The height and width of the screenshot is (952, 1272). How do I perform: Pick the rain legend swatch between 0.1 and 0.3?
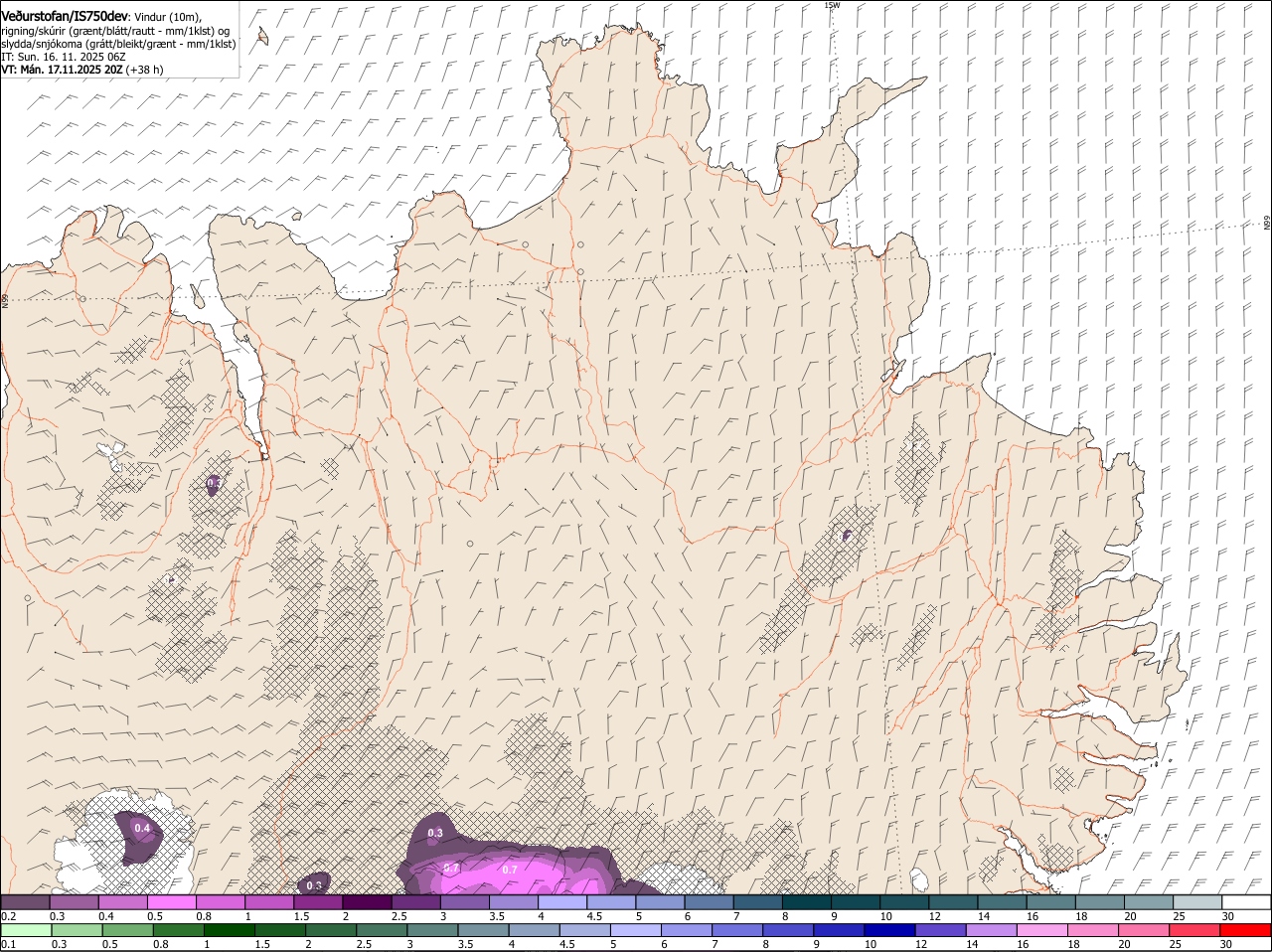(x=25, y=930)
